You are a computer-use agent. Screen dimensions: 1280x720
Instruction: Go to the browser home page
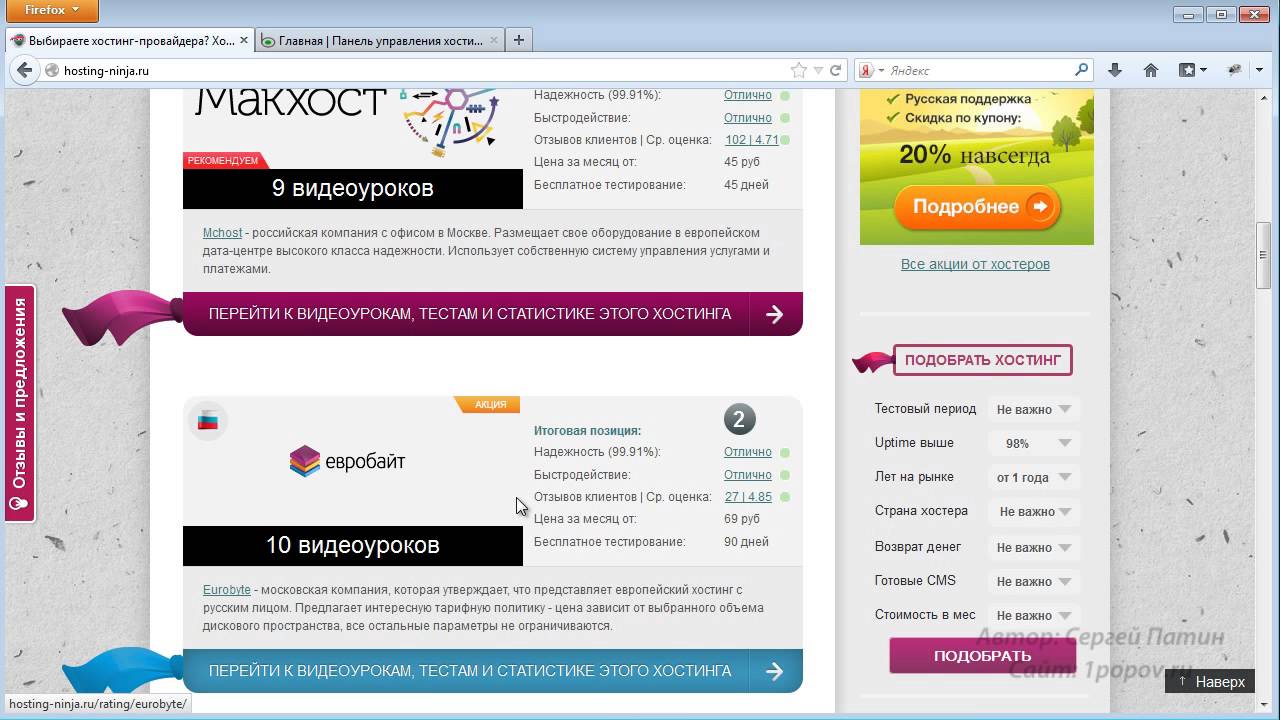point(1151,71)
